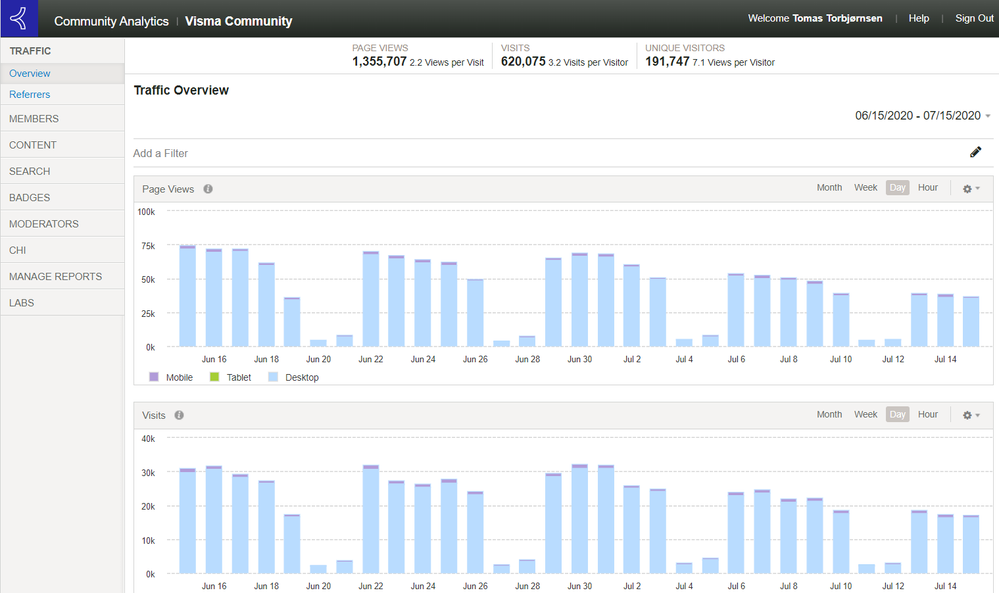Switch Page Views chart to Week
Viewport: 999px width, 593px height.
865,188
